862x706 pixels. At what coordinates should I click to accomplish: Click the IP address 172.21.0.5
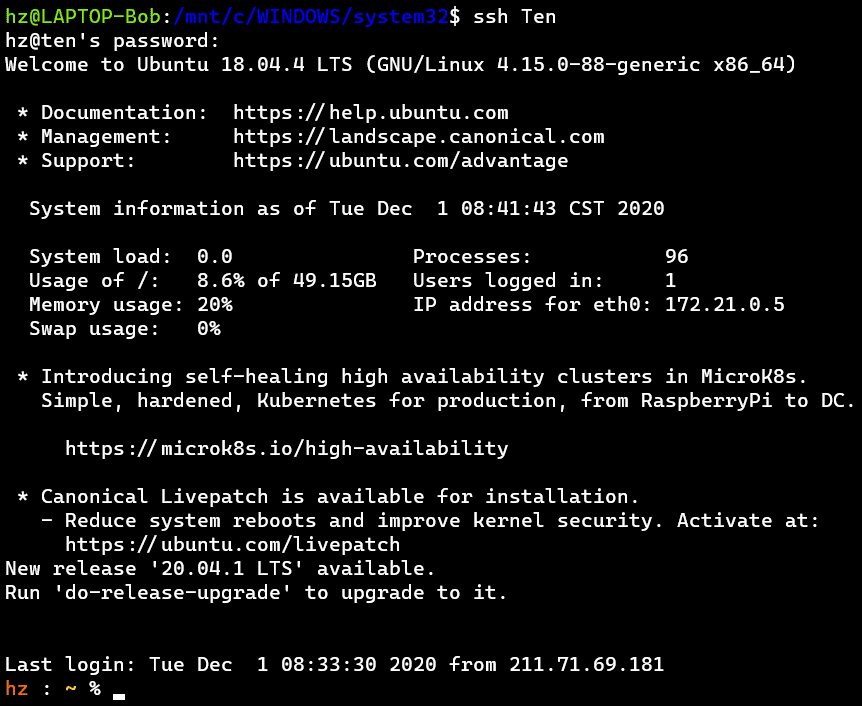pyautogui.click(x=725, y=305)
